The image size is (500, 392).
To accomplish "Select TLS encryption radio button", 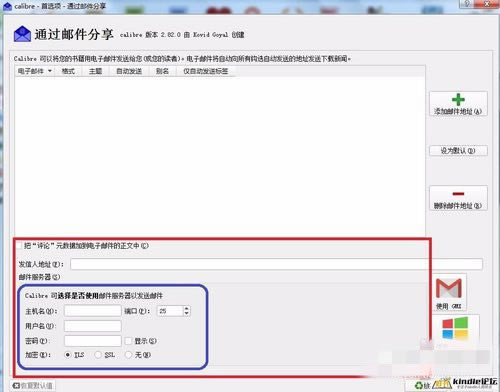I will click(68, 355).
